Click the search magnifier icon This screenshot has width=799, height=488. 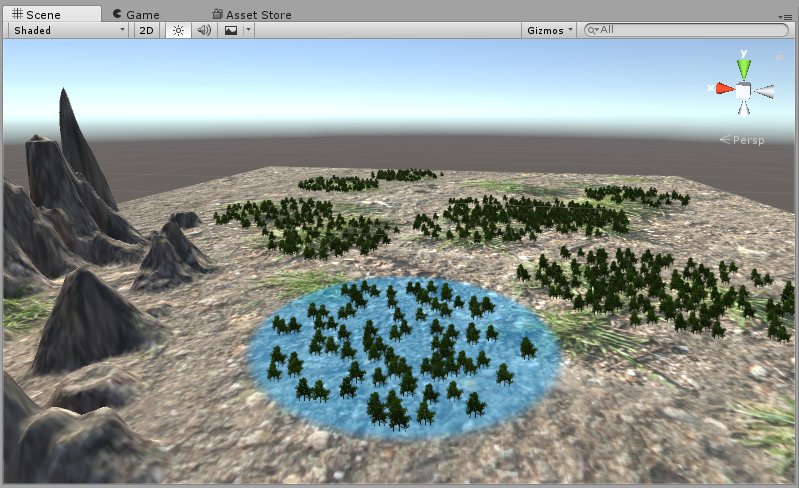click(593, 30)
